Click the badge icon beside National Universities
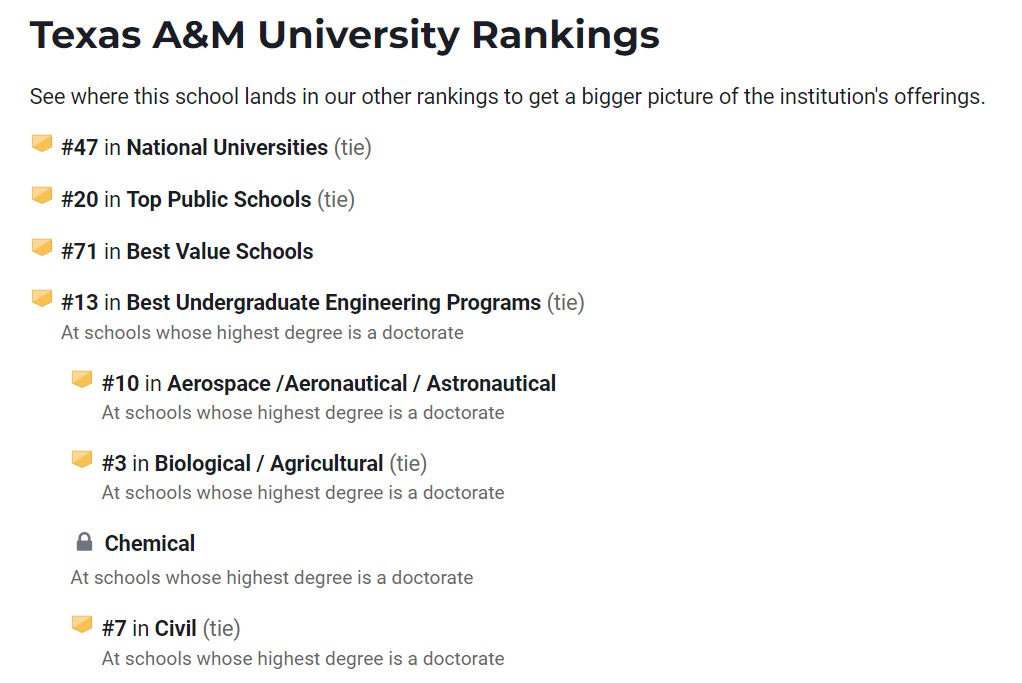1022x683 pixels. (41, 144)
